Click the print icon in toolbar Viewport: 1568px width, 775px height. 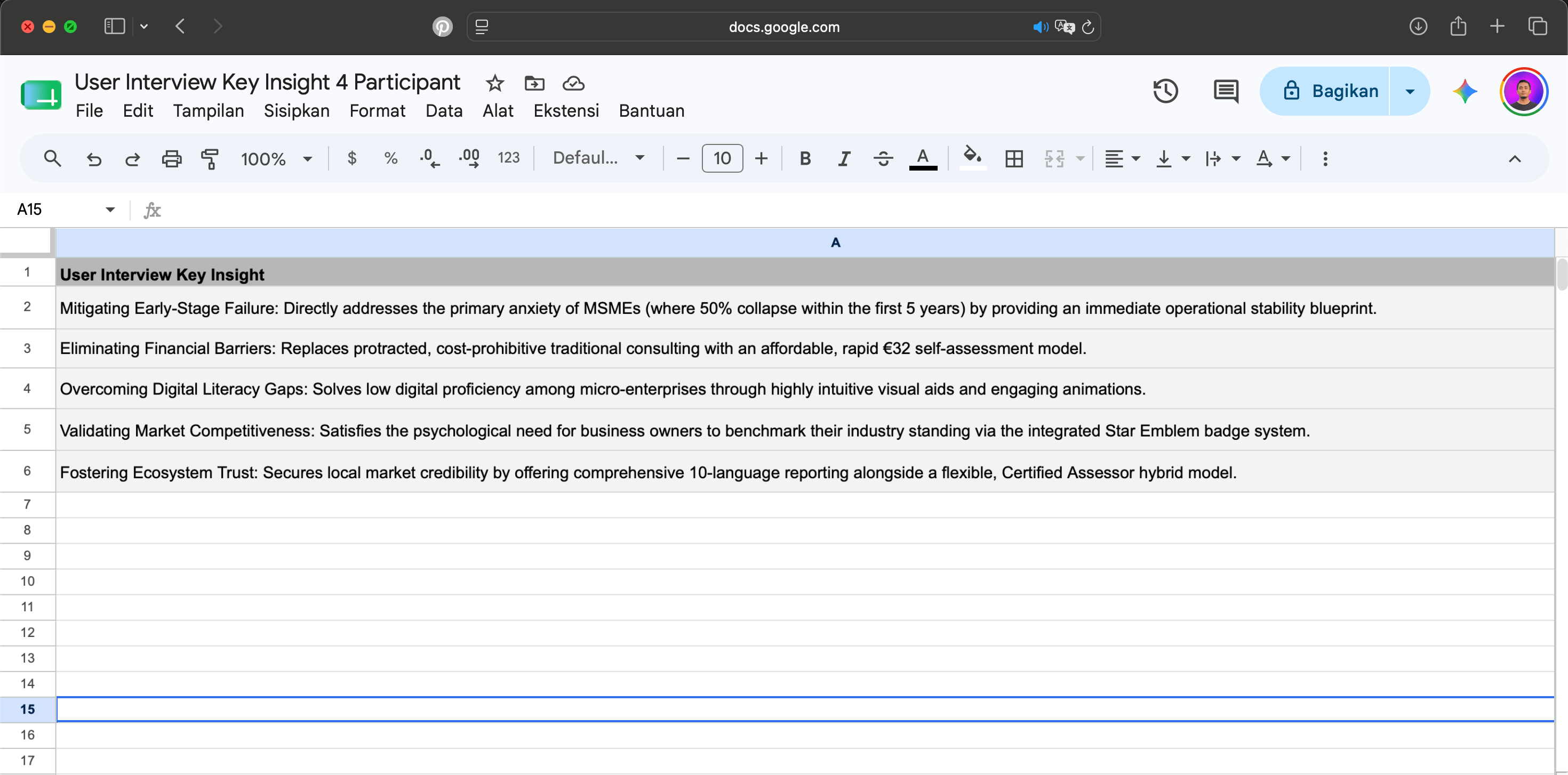point(171,159)
